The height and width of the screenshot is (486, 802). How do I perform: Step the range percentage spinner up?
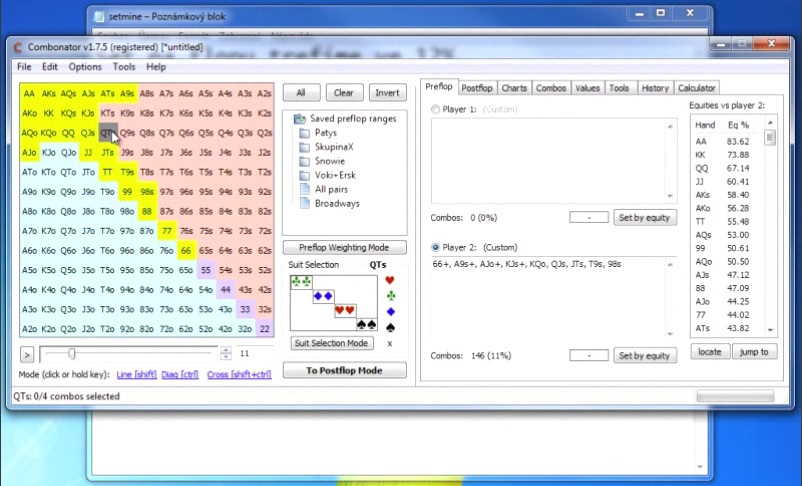click(x=226, y=350)
